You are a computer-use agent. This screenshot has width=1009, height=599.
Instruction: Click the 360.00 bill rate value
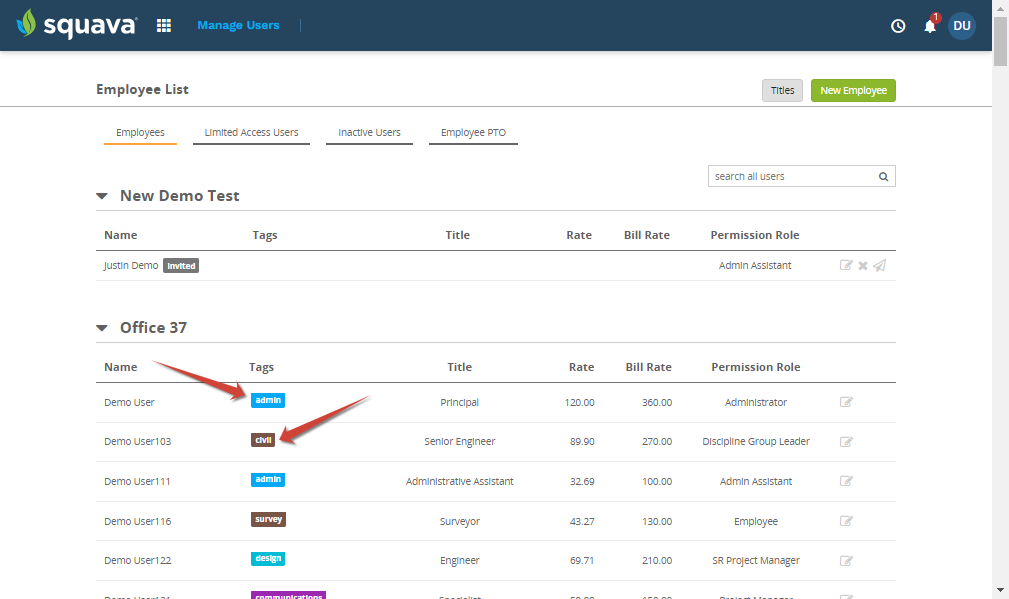pos(656,402)
